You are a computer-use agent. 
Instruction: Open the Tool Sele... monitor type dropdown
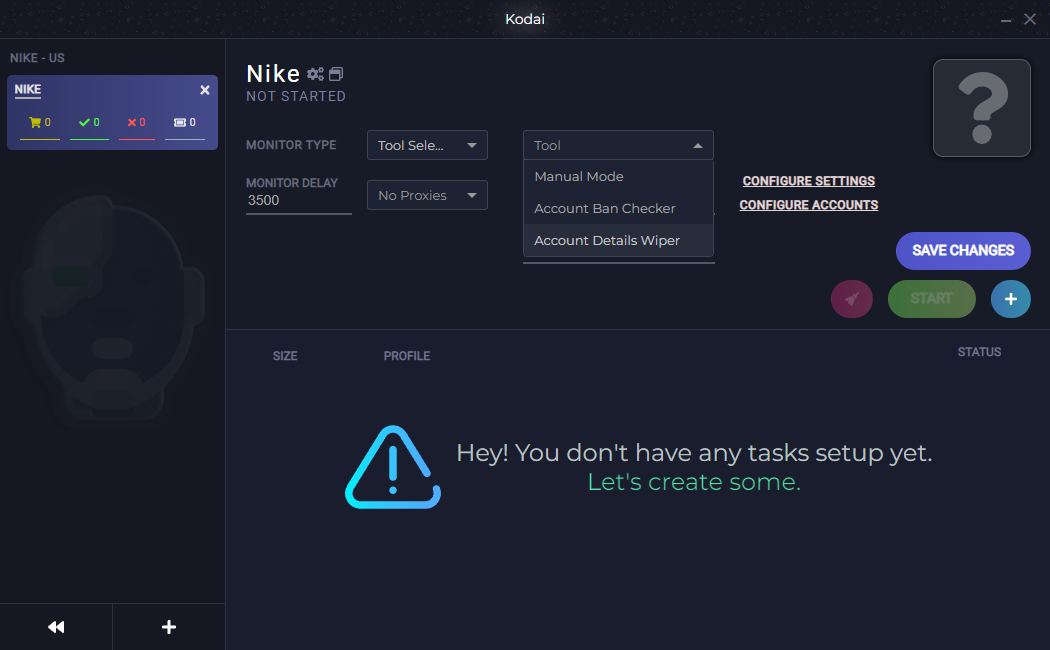pyautogui.click(x=427, y=145)
